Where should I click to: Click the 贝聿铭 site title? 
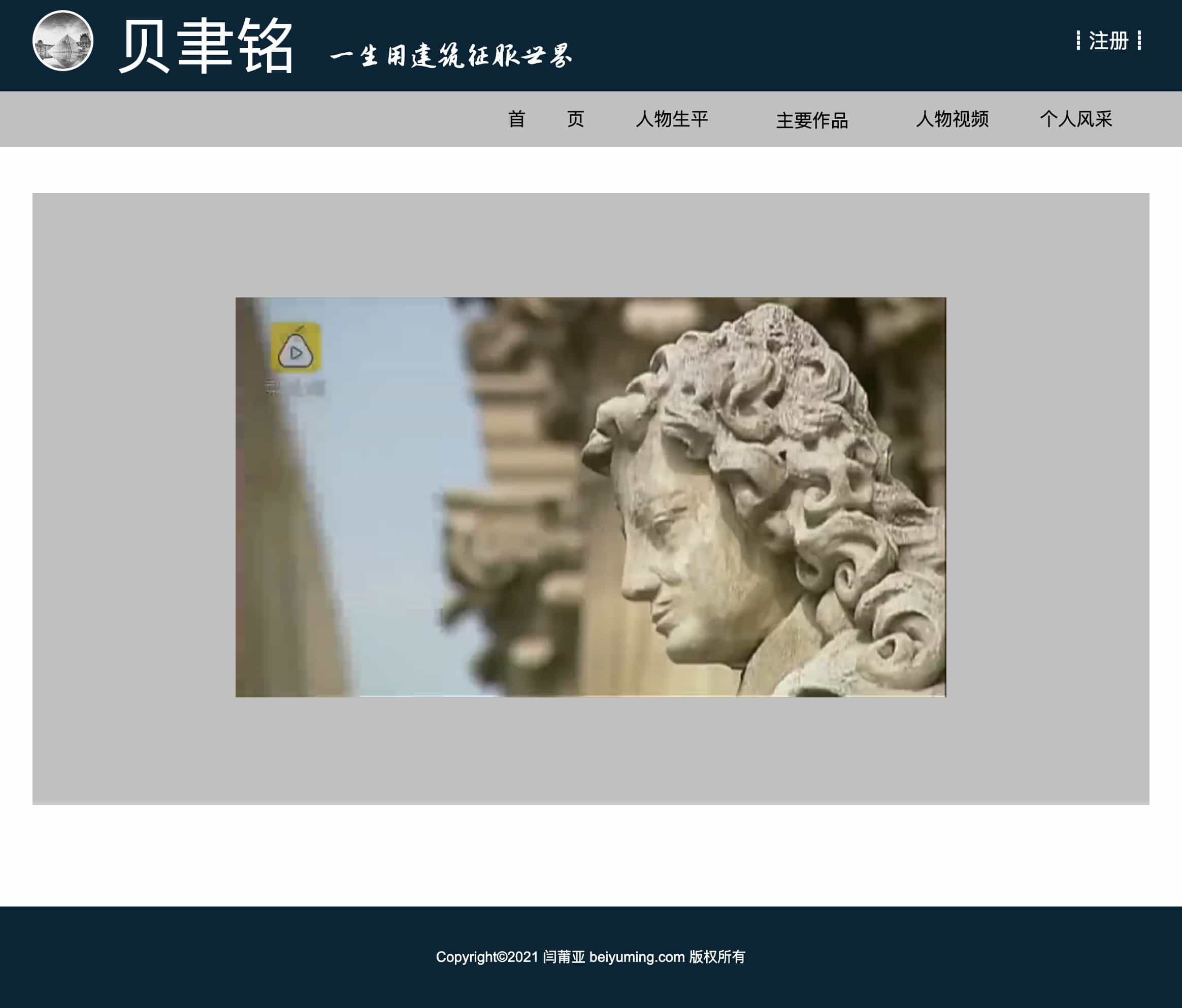coord(206,46)
